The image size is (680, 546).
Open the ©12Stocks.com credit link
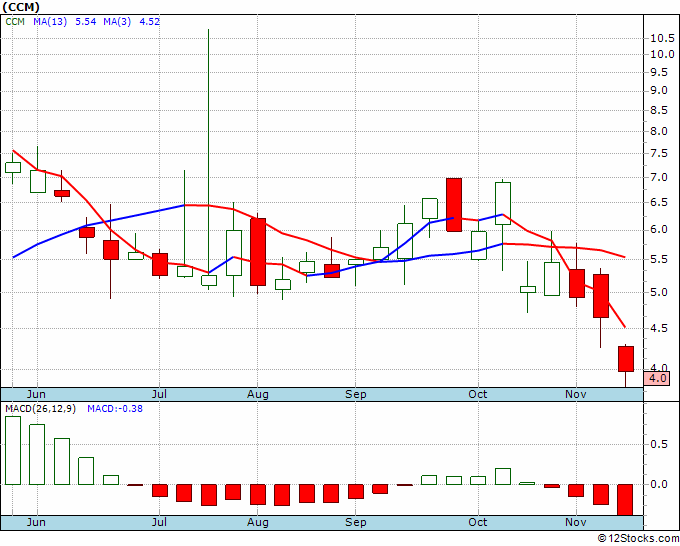[x=638, y=538]
